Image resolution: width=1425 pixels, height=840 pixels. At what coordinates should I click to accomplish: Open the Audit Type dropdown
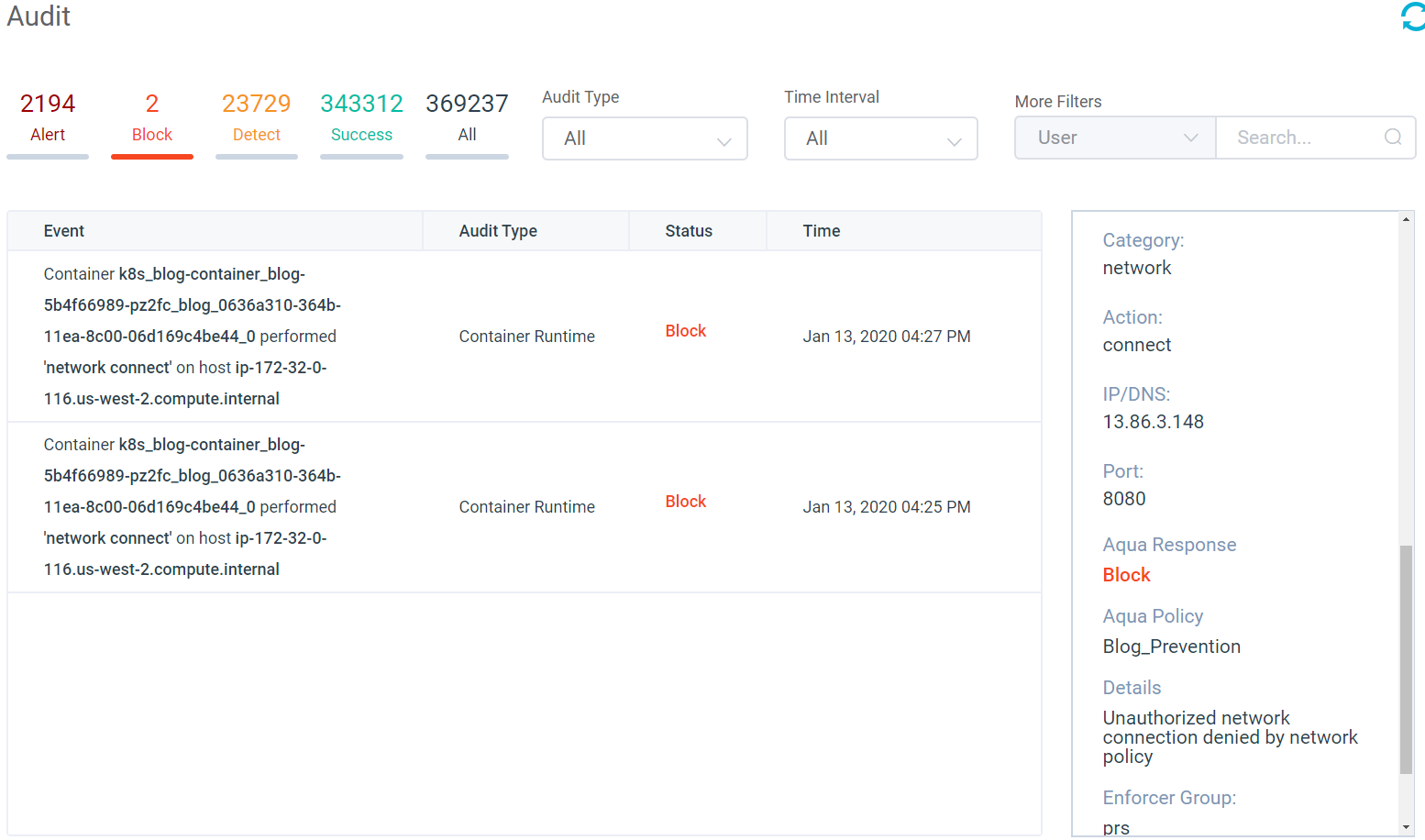(644, 138)
